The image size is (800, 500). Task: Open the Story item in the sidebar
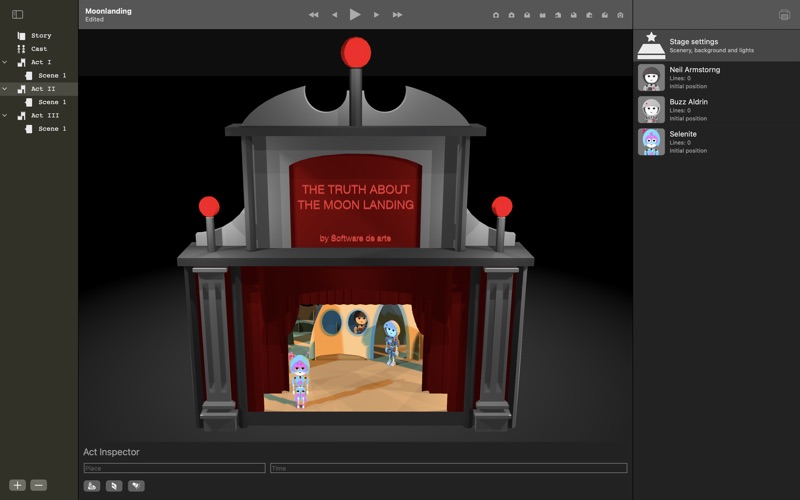pos(41,36)
